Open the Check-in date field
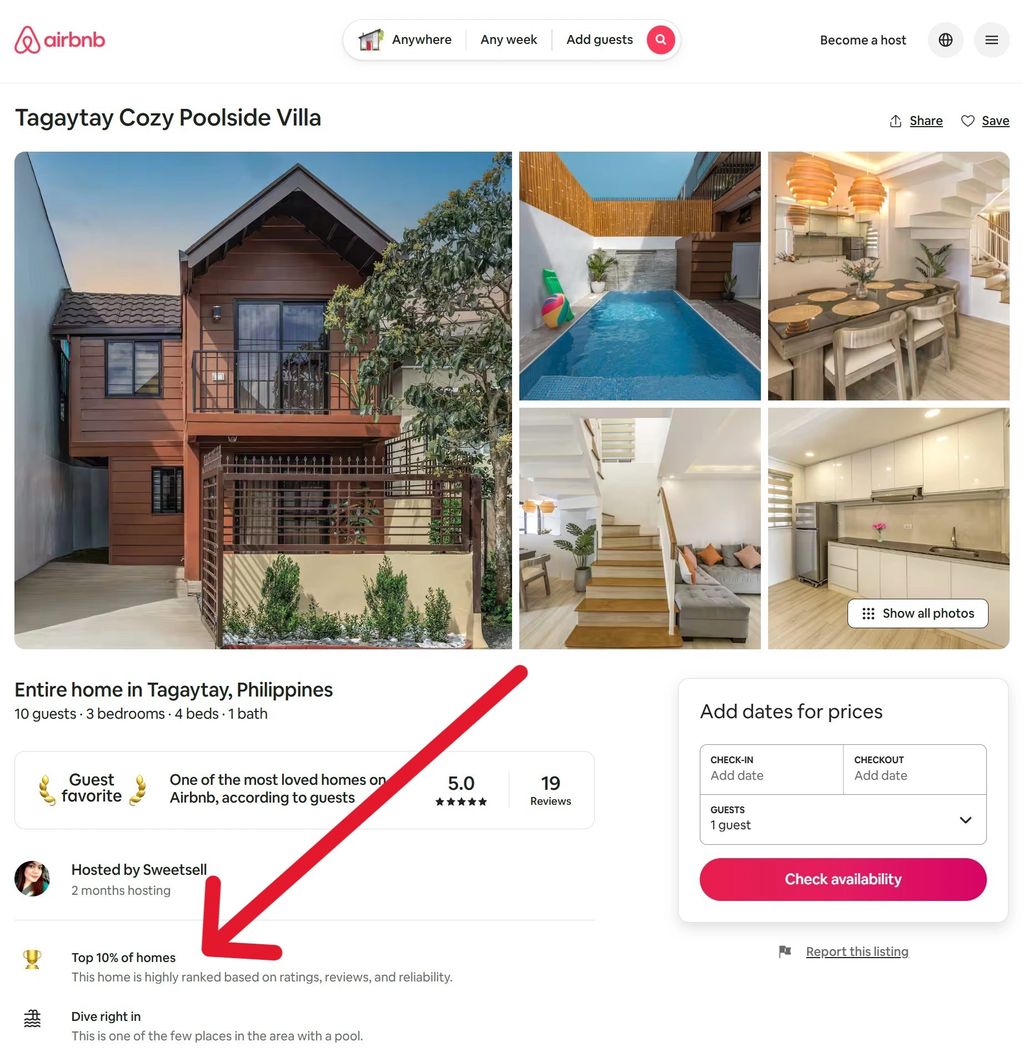This screenshot has width=1023, height=1057. tap(771, 769)
